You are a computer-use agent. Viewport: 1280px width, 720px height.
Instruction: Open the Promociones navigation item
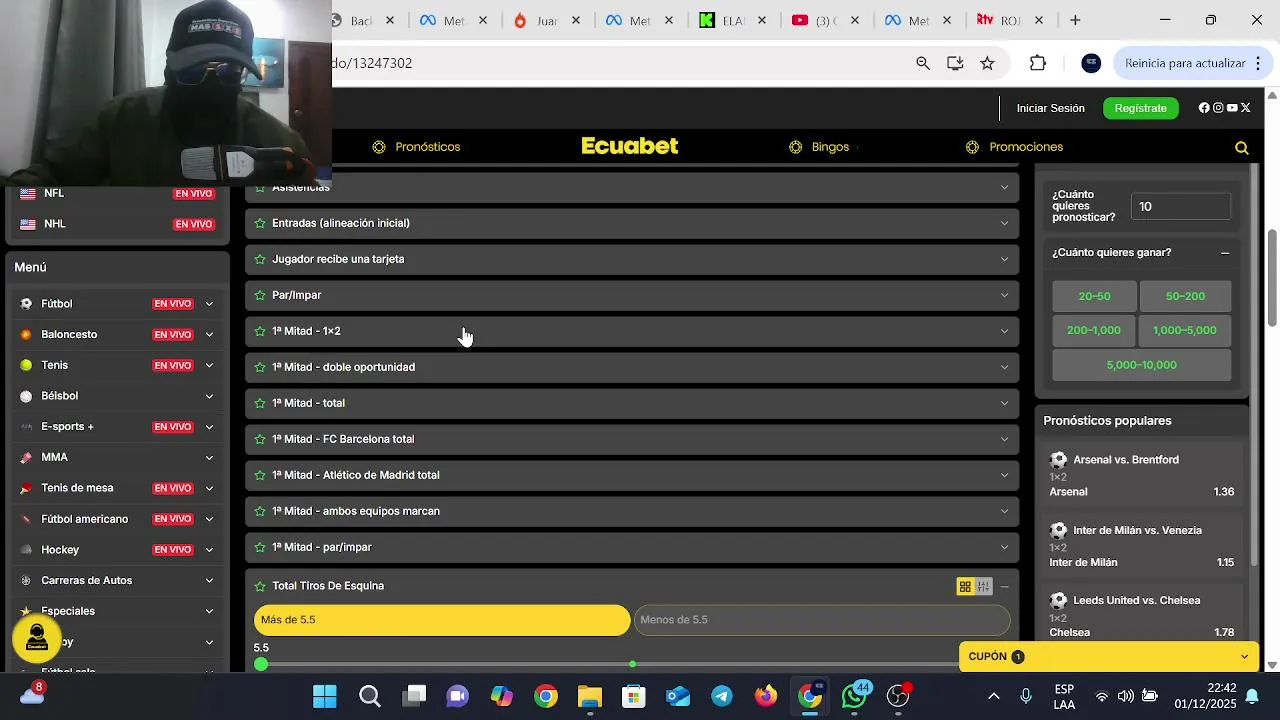coord(1026,147)
